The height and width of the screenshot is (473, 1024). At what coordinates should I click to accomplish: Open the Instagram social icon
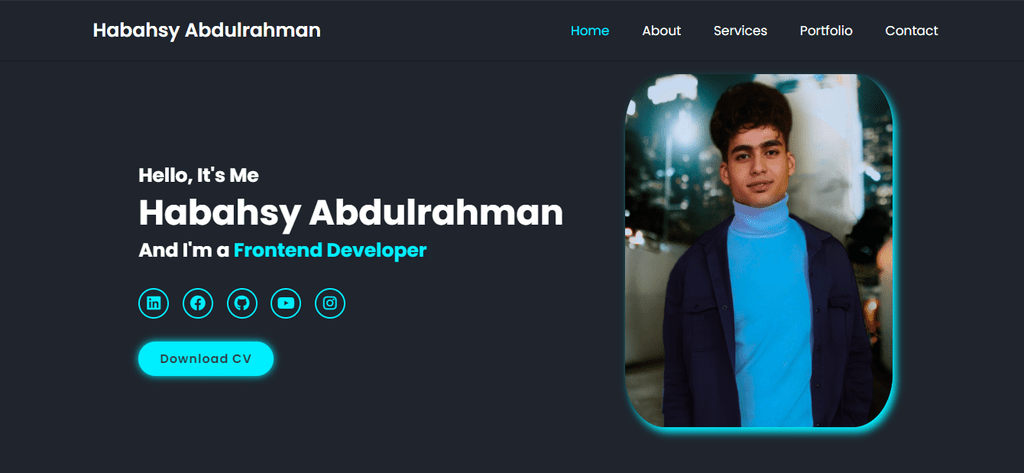(330, 303)
